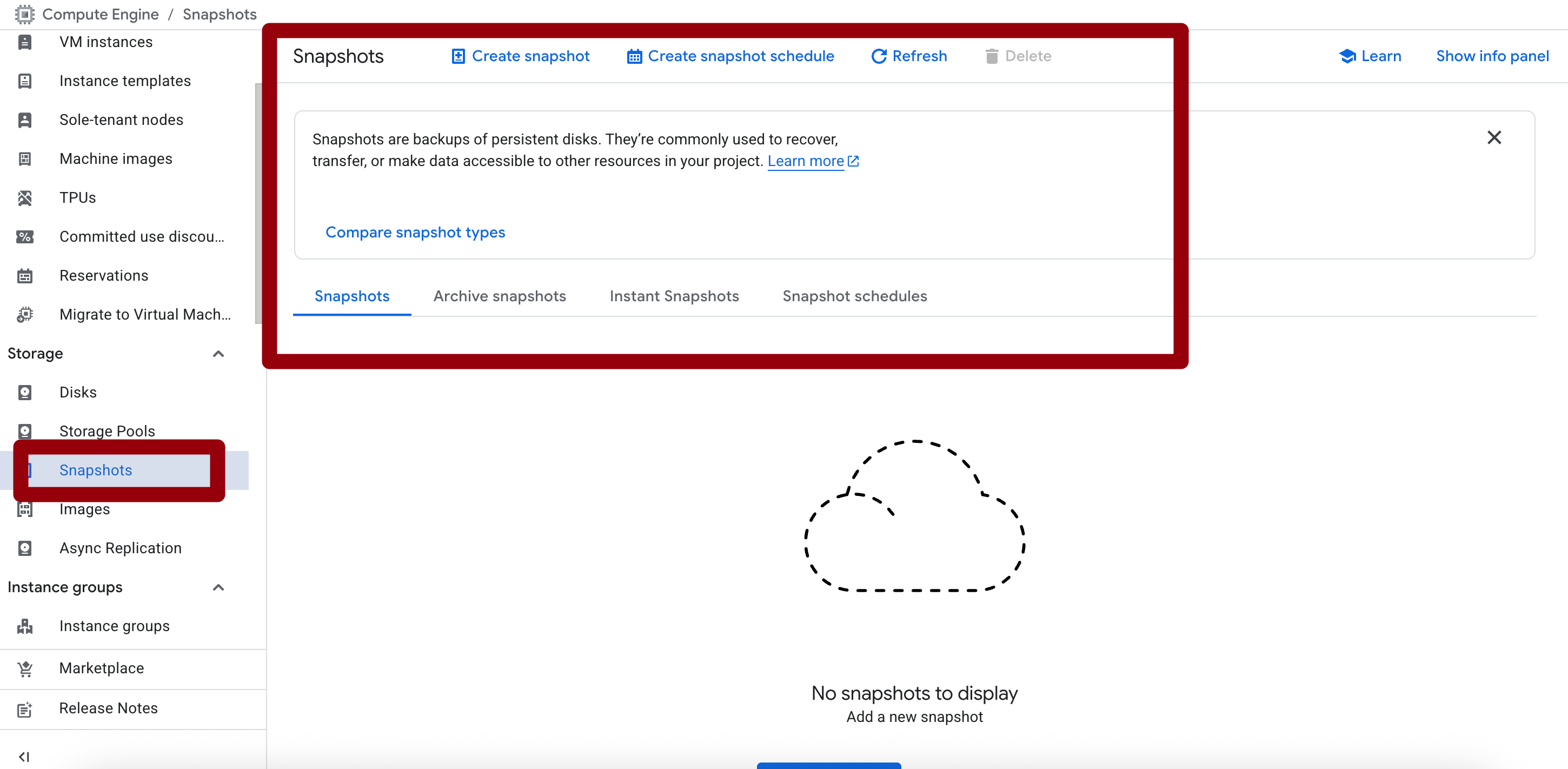Click the Create snapshot plus icon
The height and width of the screenshot is (769, 1568).
click(458, 57)
